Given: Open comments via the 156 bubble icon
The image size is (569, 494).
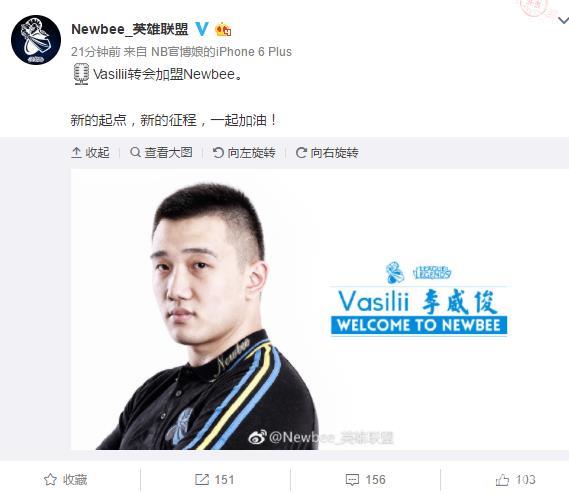Looking at the screenshot, I should 352,480.
